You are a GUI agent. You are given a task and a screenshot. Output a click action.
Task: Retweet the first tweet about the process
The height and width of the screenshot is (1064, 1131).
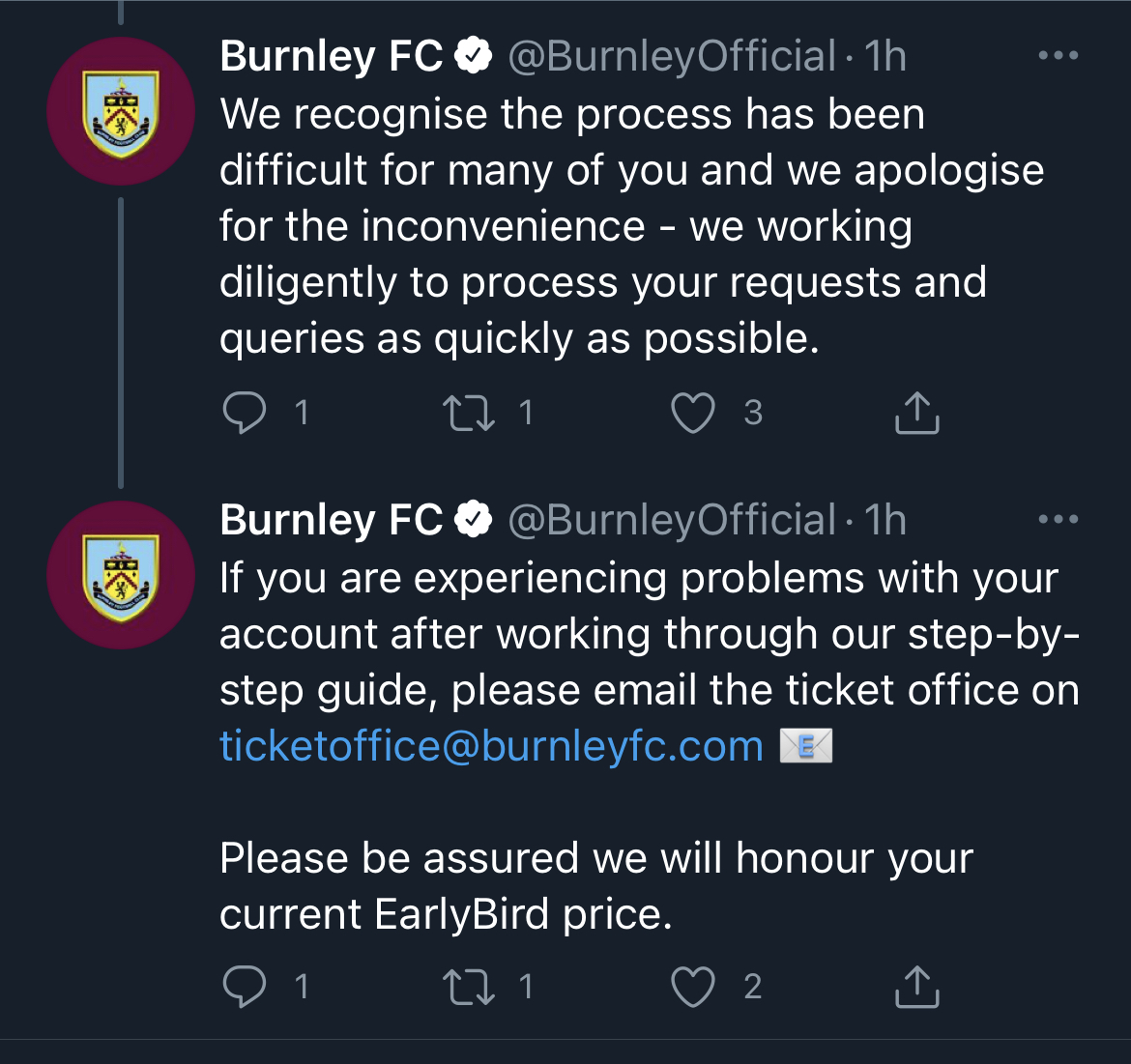tap(469, 413)
